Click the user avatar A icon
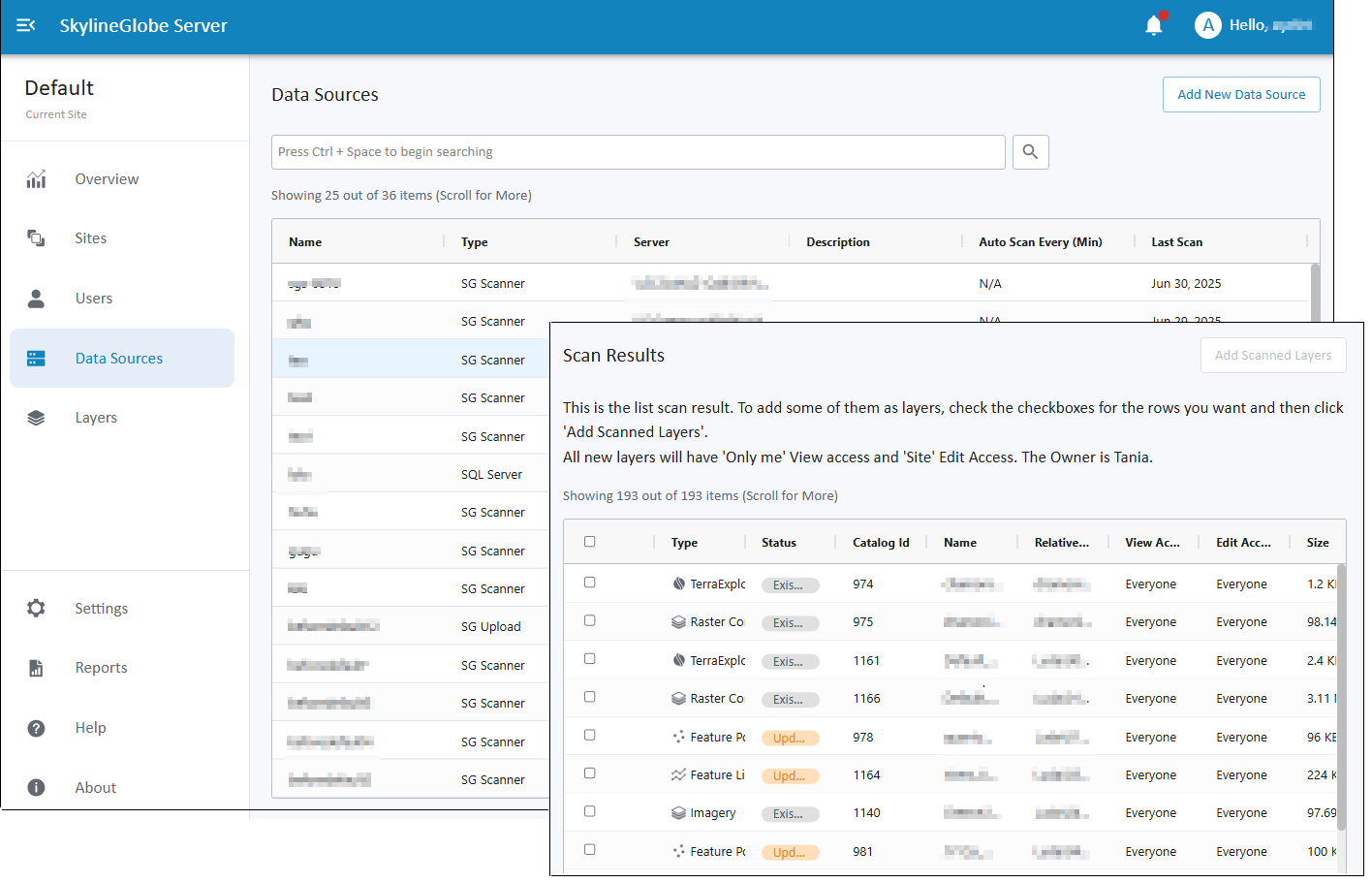 (x=1207, y=25)
